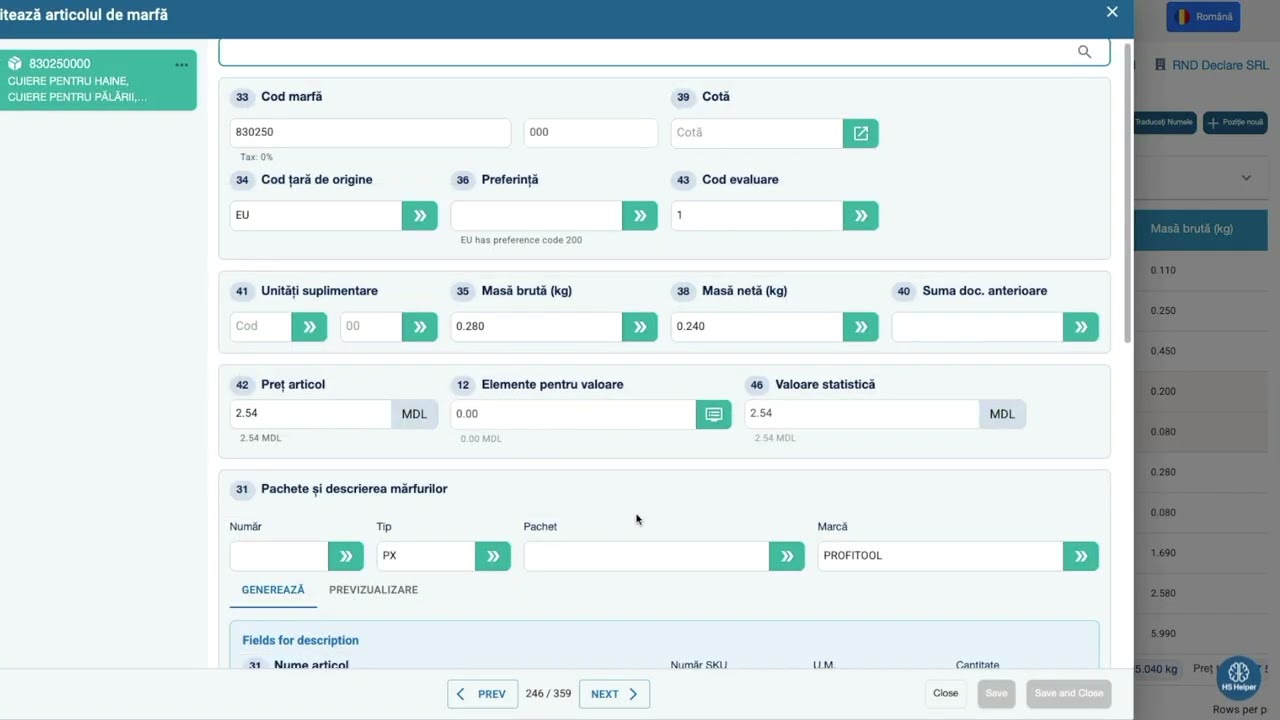The height and width of the screenshot is (720, 1280).
Task: Open the HS Helper assistant
Action: point(1238,677)
